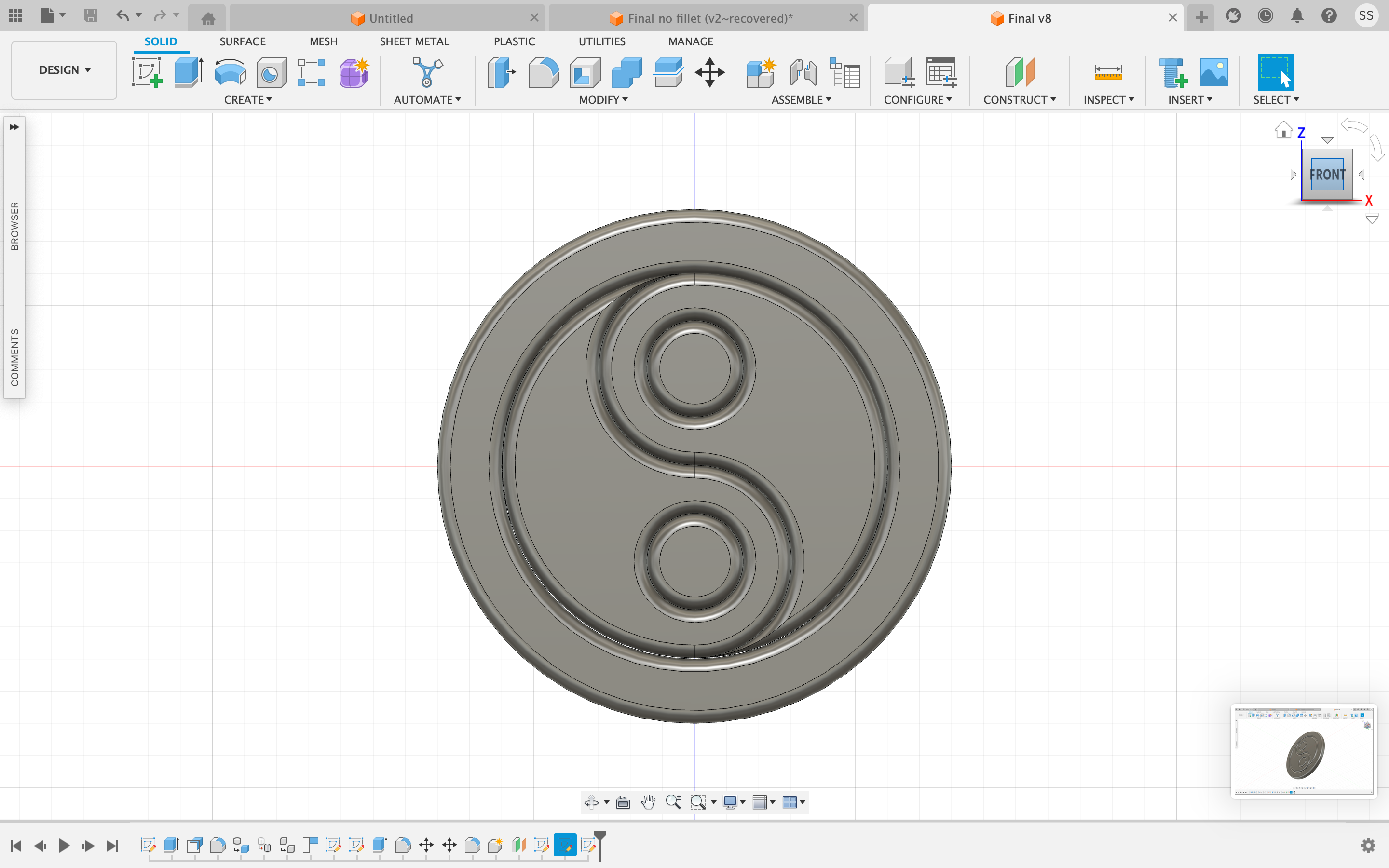Jump to the timeline beginning
Image resolution: width=1389 pixels, height=868 pixels.
pyautogui.click(x=16, y=845)
